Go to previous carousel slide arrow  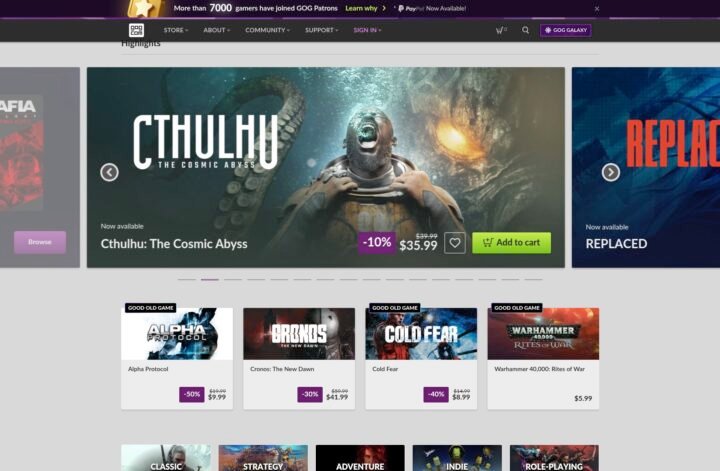[x=110, y=172]
